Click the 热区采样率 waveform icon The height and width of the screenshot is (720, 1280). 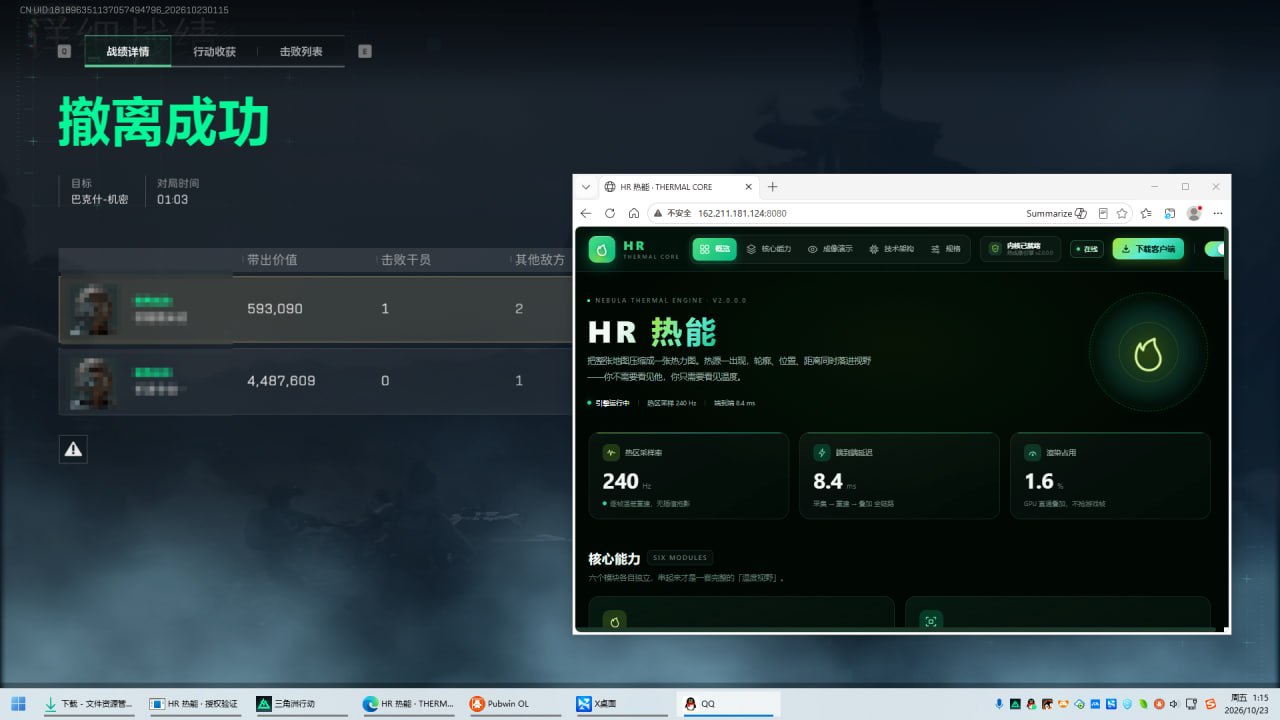[x=611, y=452]
